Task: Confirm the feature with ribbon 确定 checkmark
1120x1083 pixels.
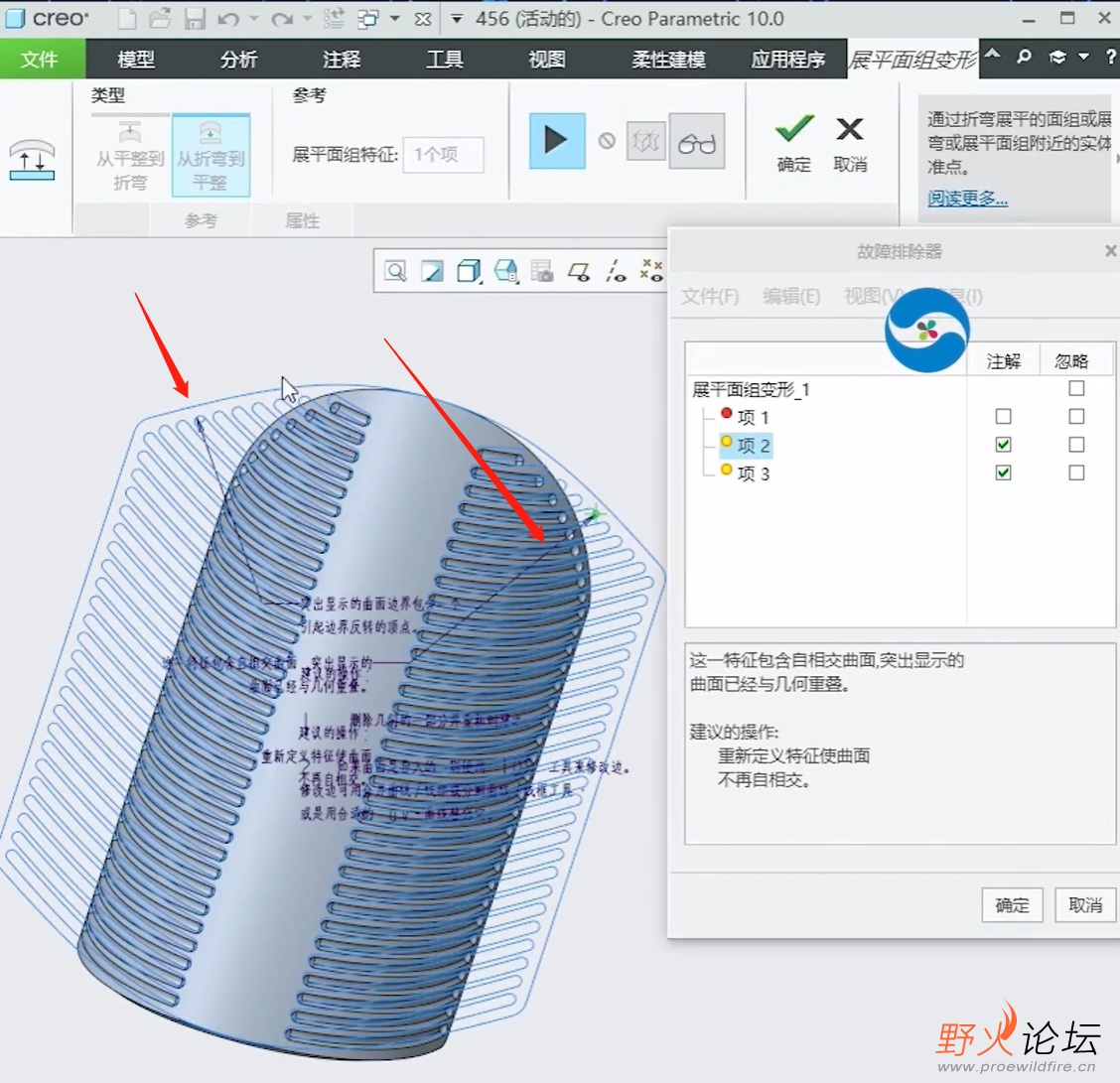Action: click(794, 143)
